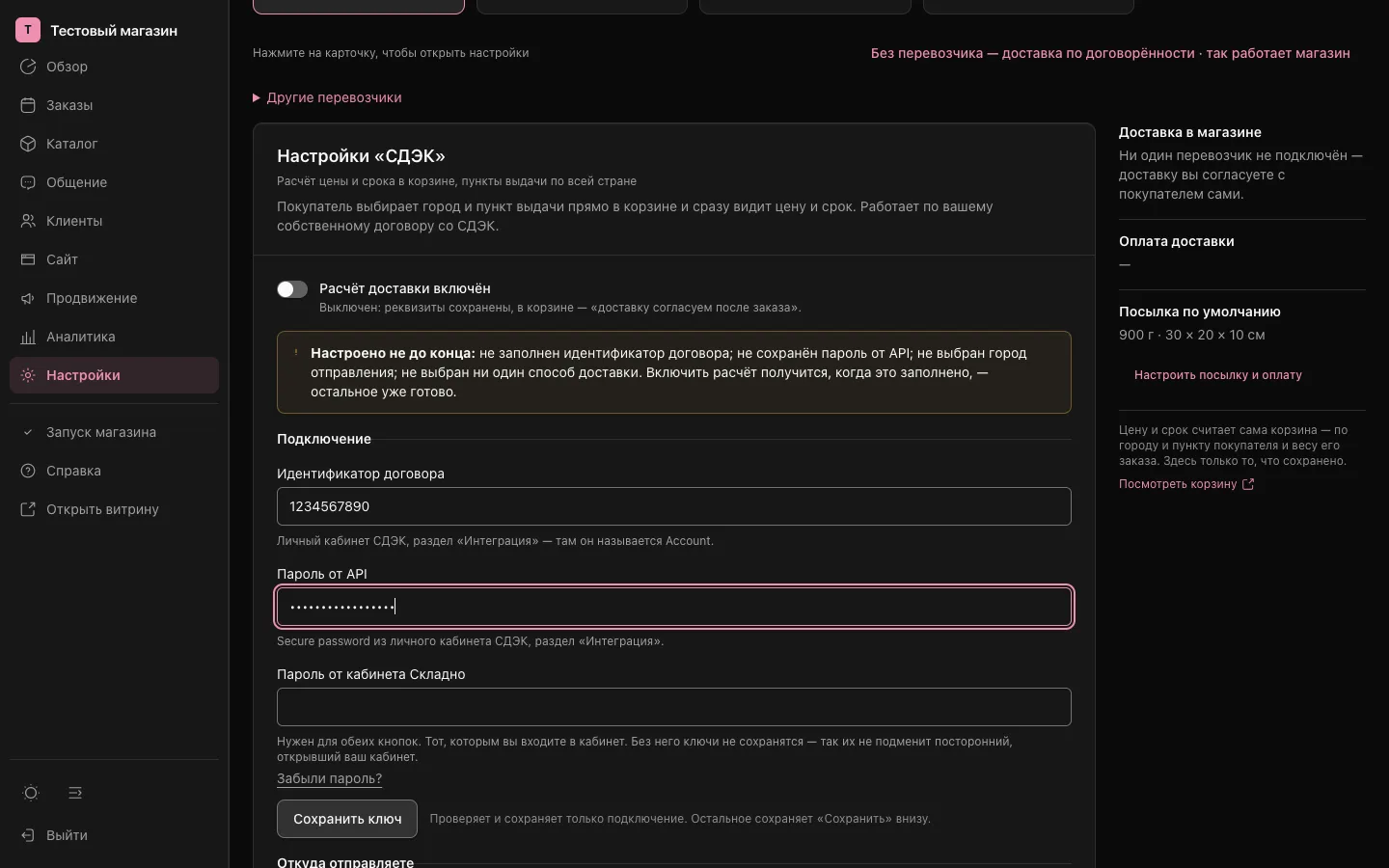Click the Настройки gear icon

click(x=28, y=375)
